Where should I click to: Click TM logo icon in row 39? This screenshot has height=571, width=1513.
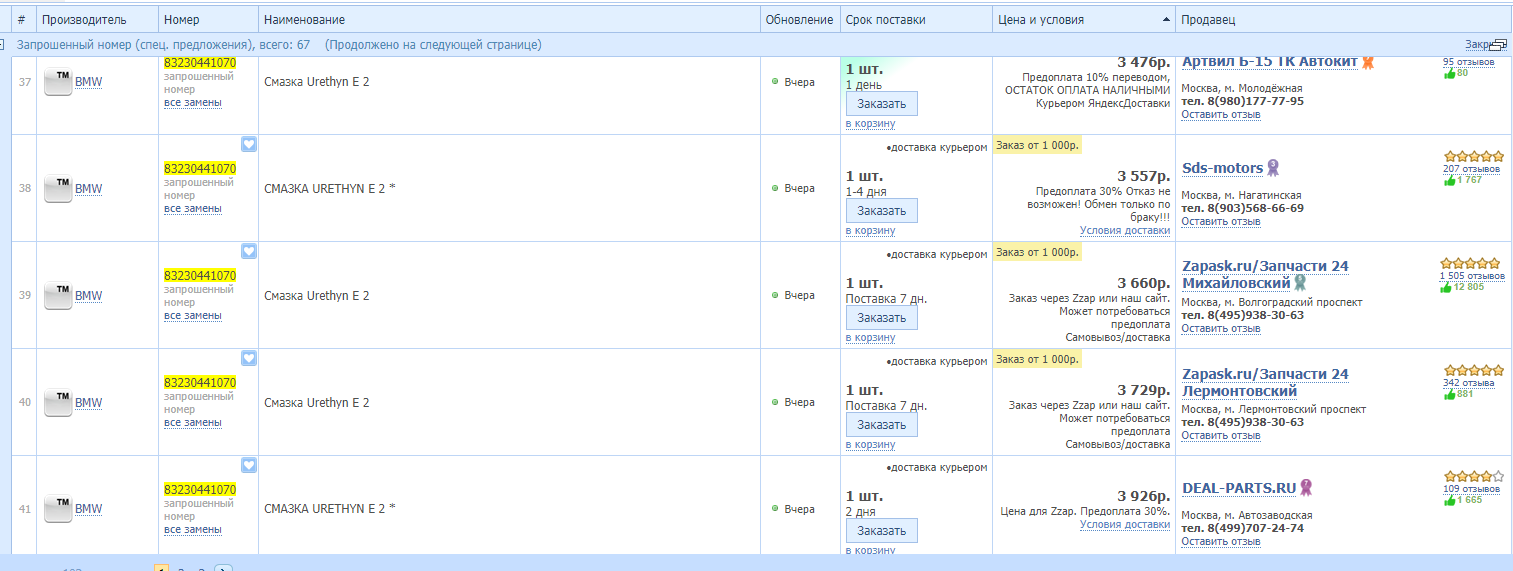pyautogui.click(x=58, y=296)
